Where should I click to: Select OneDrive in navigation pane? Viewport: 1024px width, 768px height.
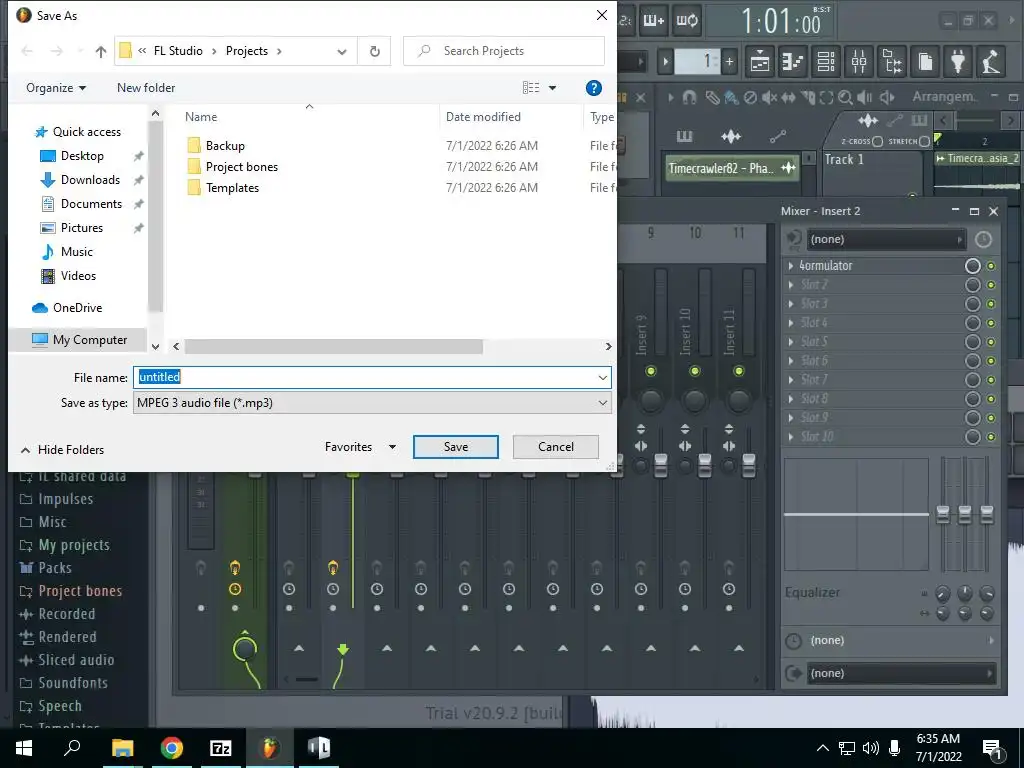click(x=77, y=308)
